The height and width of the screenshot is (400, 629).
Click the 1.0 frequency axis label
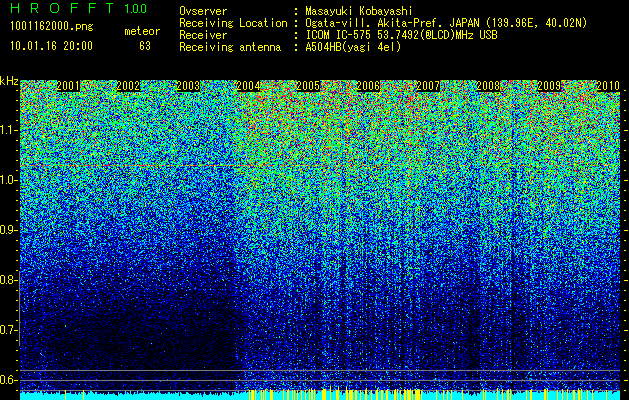tap(8, 180)
